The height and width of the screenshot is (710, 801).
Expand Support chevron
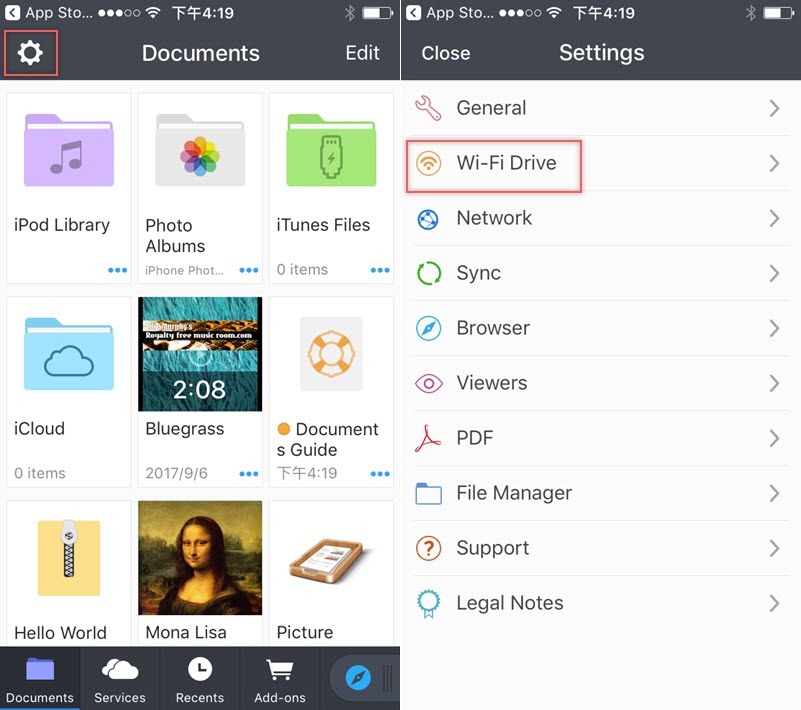(774, 548)
